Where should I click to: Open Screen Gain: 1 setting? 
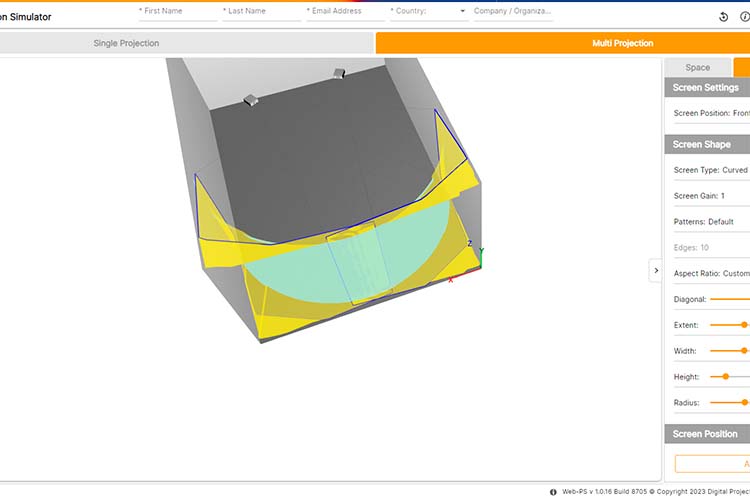[712, 196]
